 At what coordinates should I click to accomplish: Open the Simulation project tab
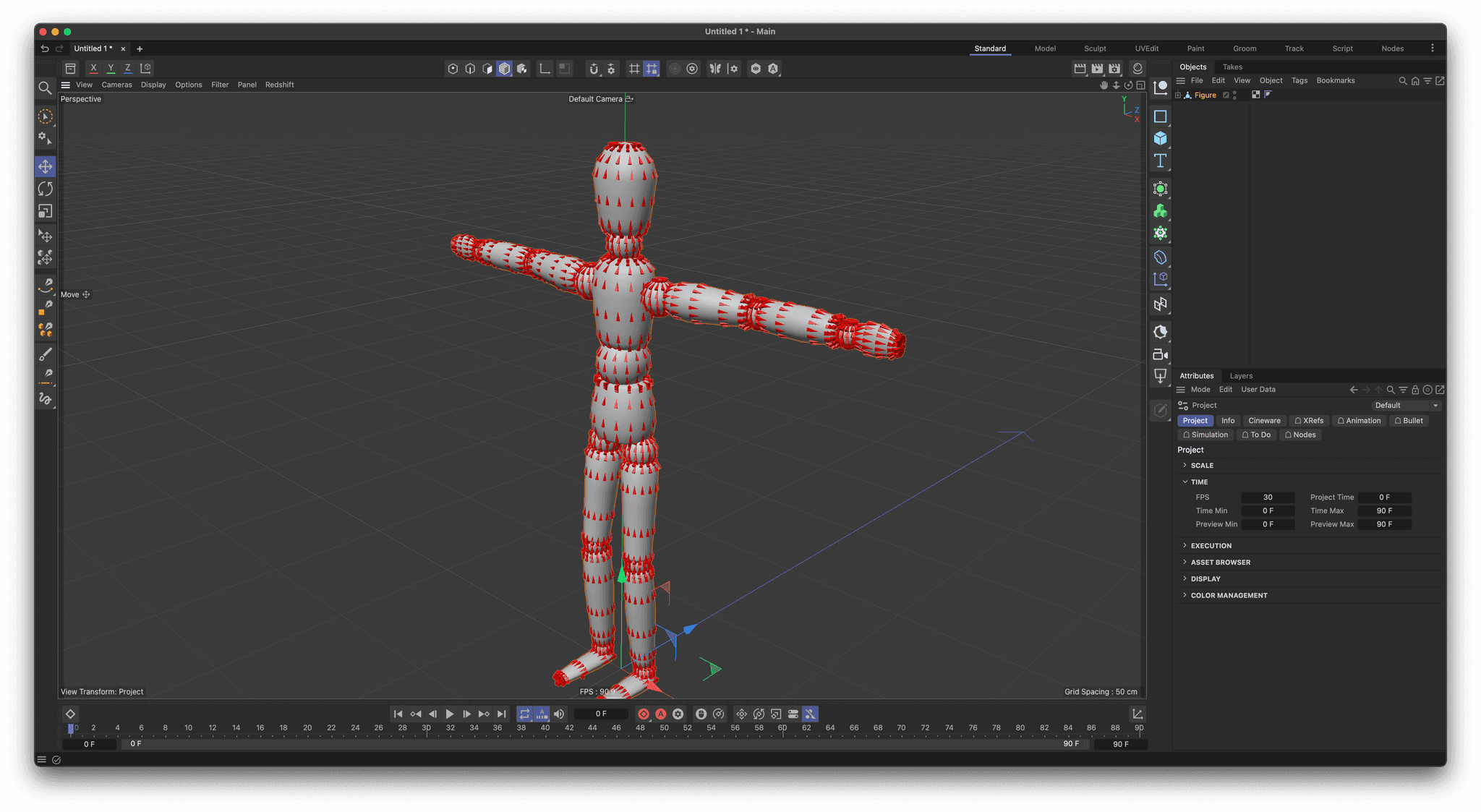click(1205, 435)
